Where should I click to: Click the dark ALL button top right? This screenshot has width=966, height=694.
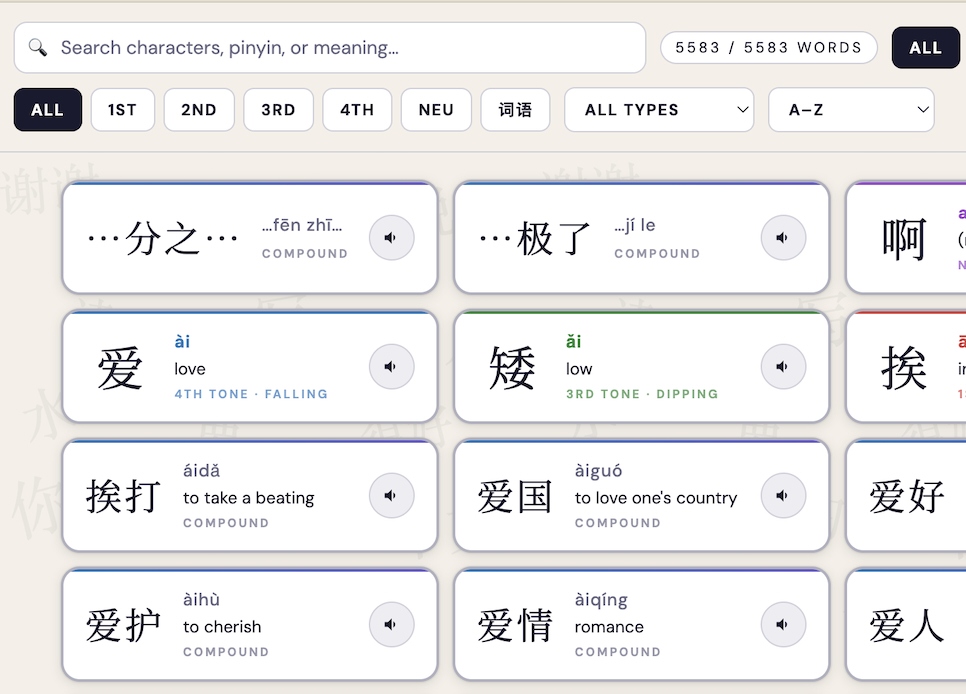[925, 47]
